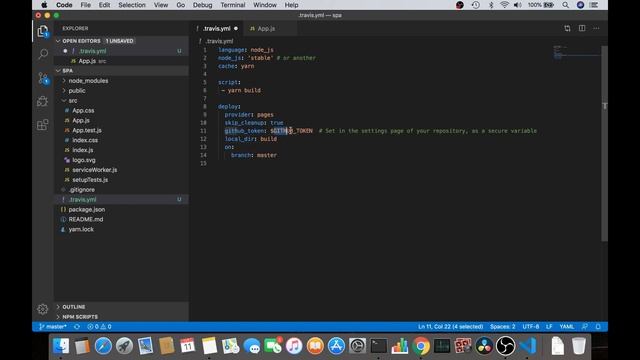Open the Manage gear menu
The height and width of the screenshot is (360, 640).
pyautogui.click(x=42, y=309)
